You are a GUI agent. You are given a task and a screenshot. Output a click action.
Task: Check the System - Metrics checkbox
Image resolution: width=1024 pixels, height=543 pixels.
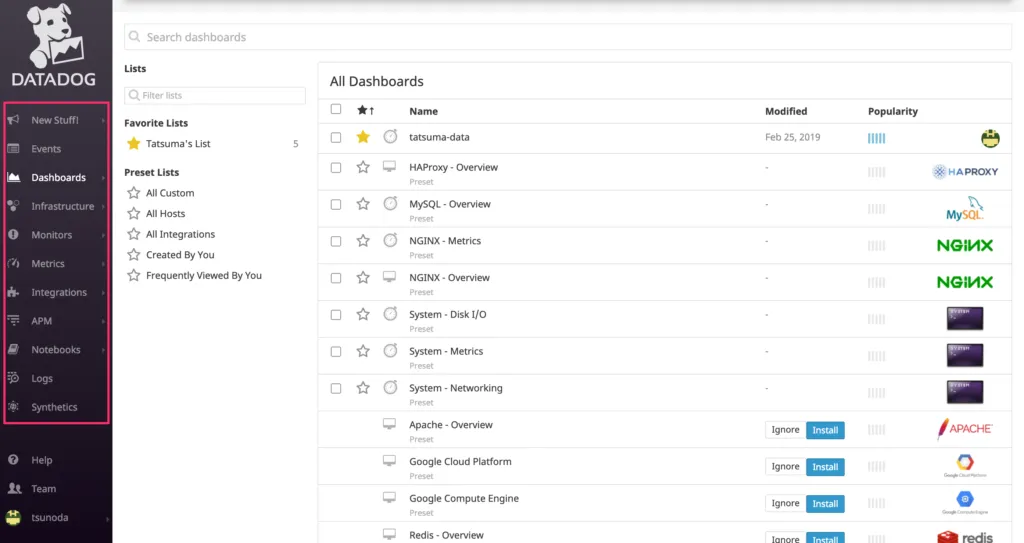point(336,352)
